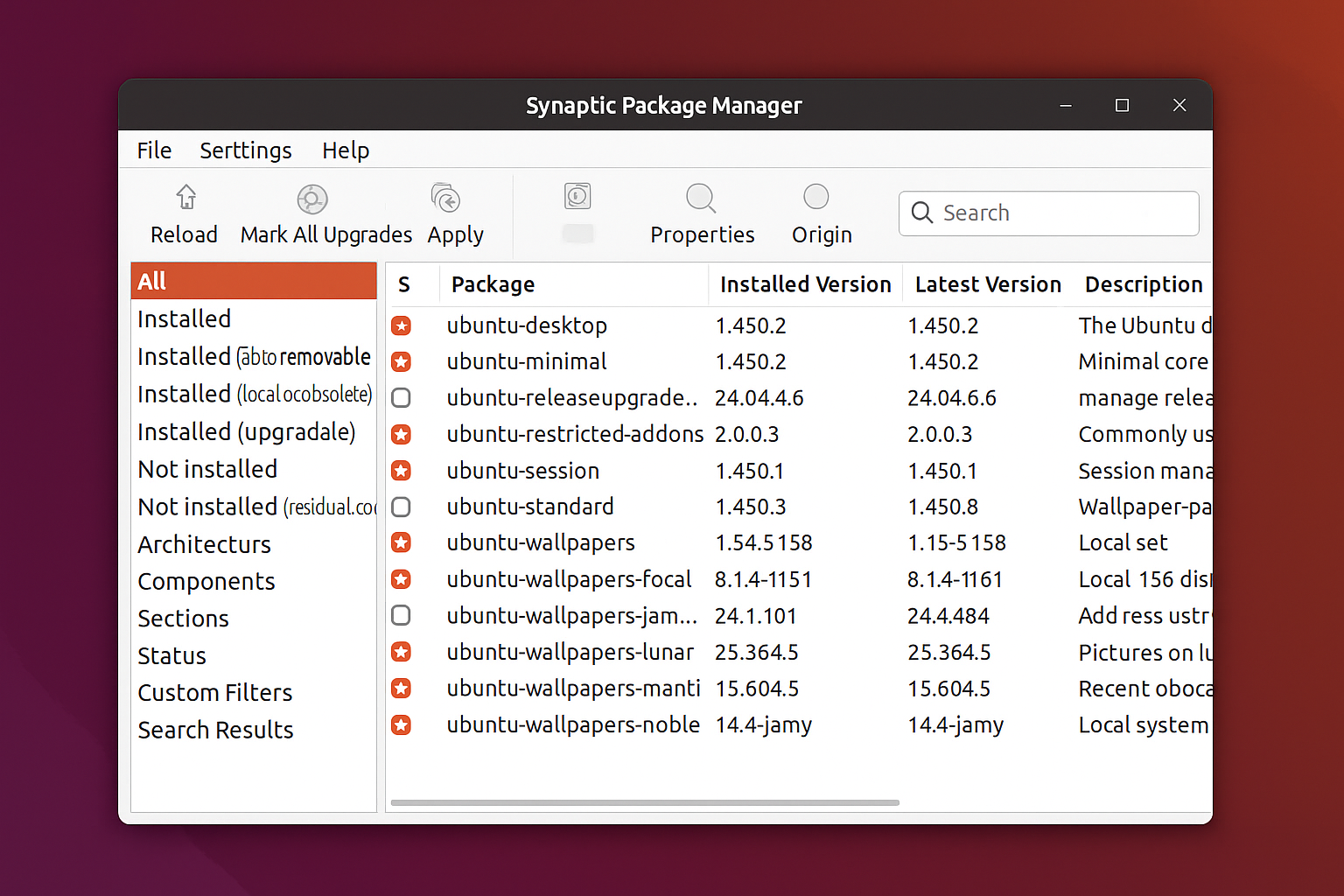Open the File menu
Image resolution: width=1344 pixels, height=896 pixels.
coord(154,150)
